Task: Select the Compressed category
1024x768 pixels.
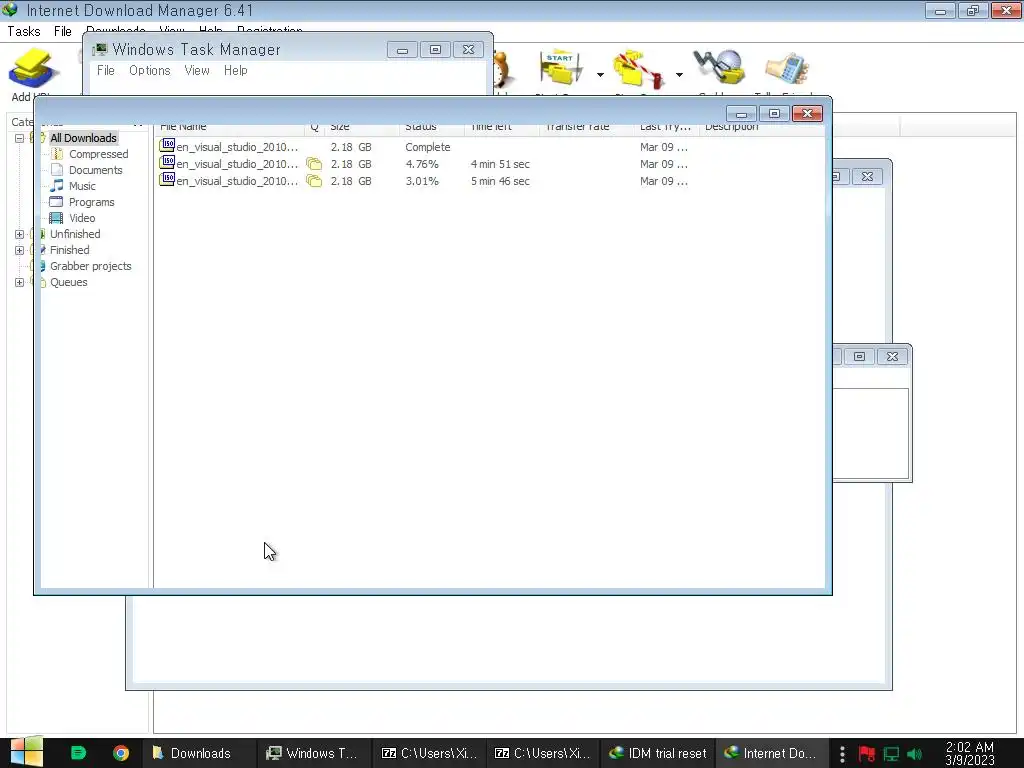Action: [99, 154]
